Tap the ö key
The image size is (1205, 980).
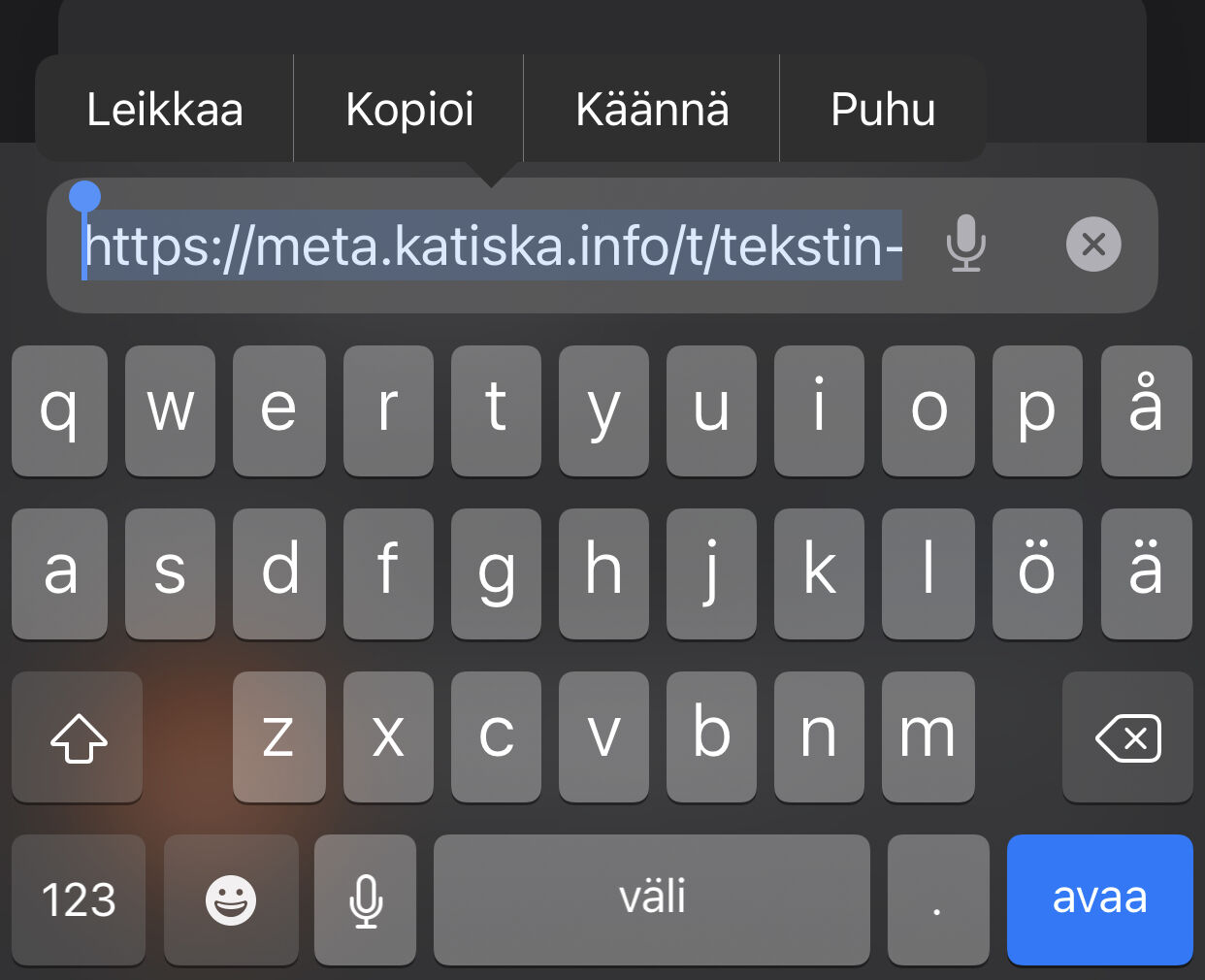1036,573
